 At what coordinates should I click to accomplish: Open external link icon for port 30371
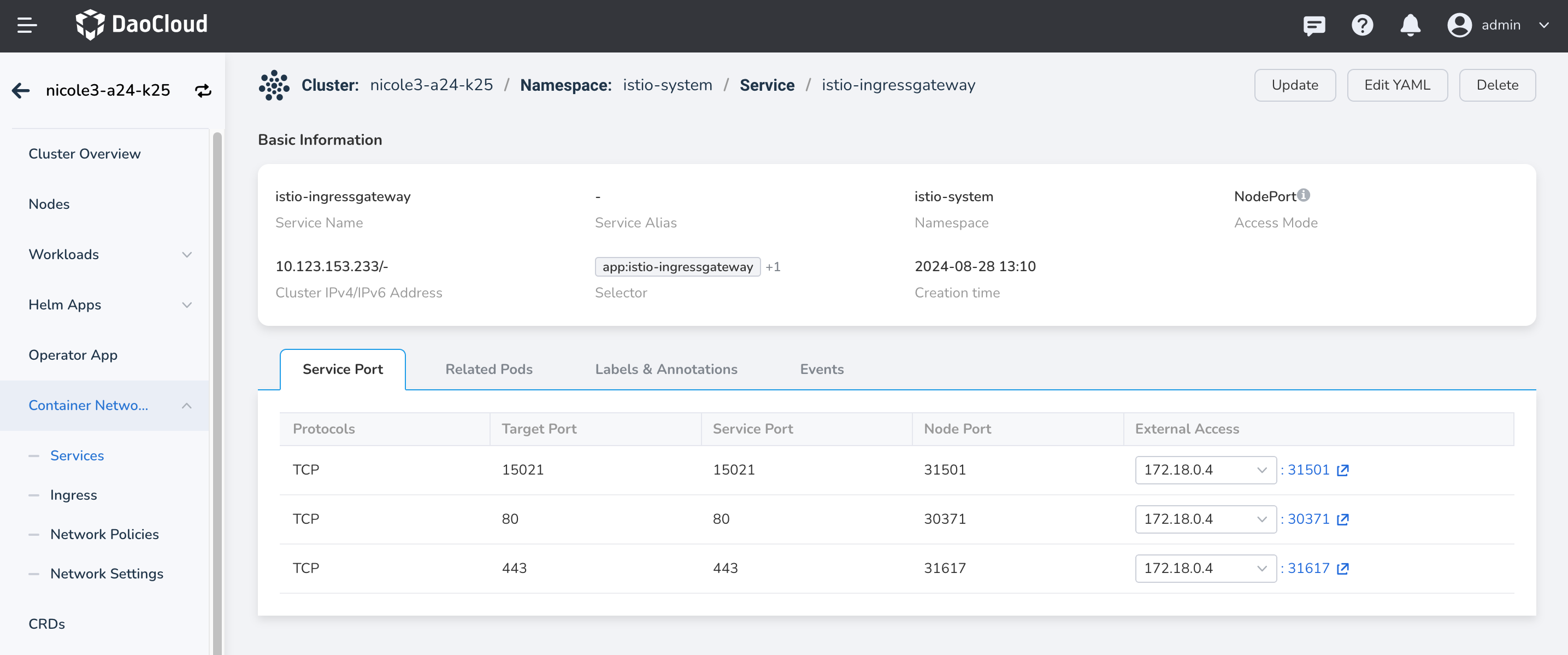[x=1343, y=520]
